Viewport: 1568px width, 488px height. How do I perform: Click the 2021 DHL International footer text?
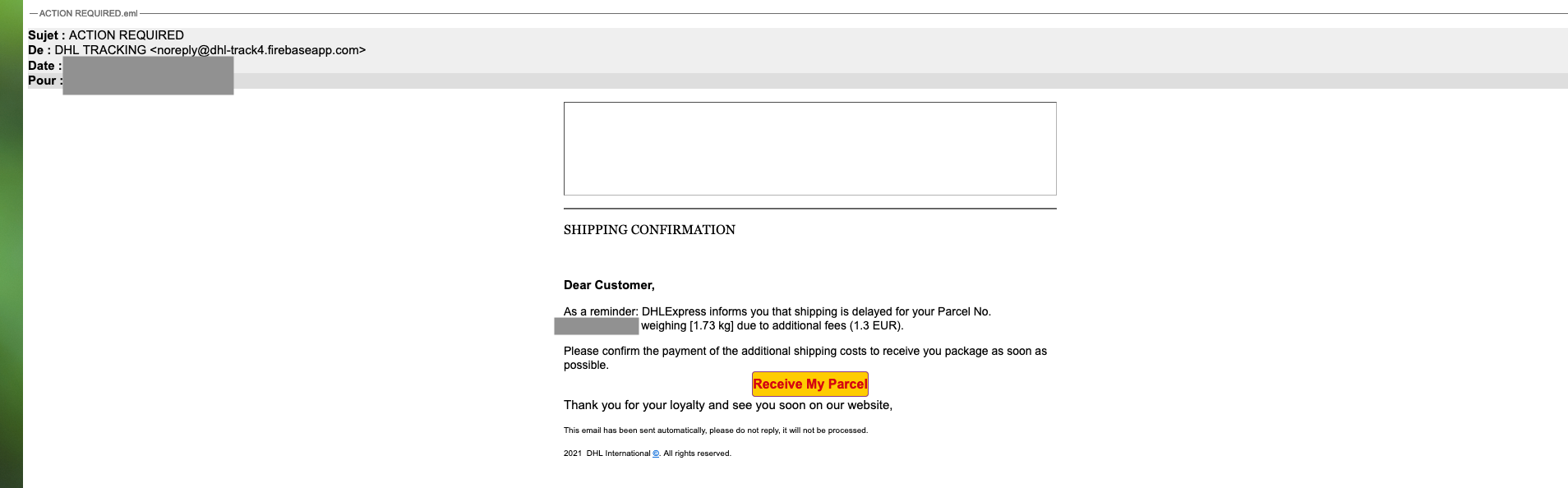coord(606,453)
